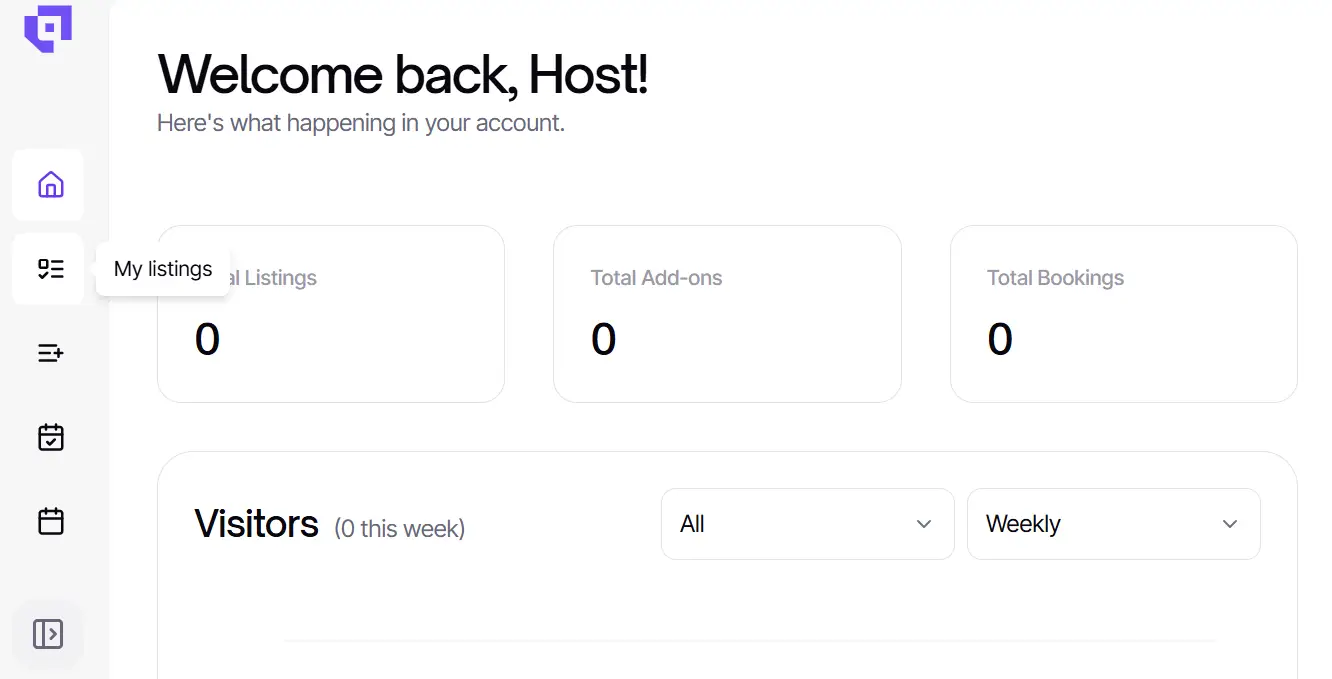Image resolution: width=1332 pixels, height=679 pixels.
Task: Click the "Here's what happening" subtitle text
Action: (x=361, y=124)
